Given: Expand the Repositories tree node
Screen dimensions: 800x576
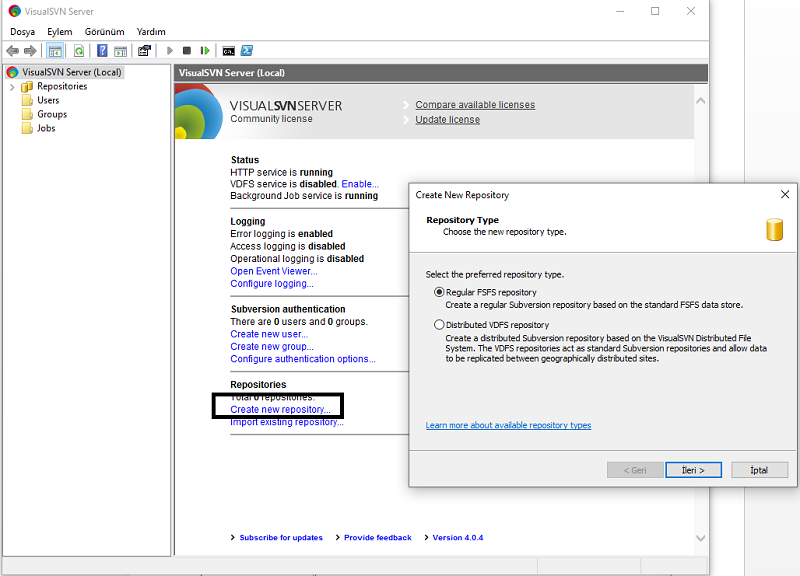Looking at the screenshot, I should pyautogui.click(x=12, y=87).
